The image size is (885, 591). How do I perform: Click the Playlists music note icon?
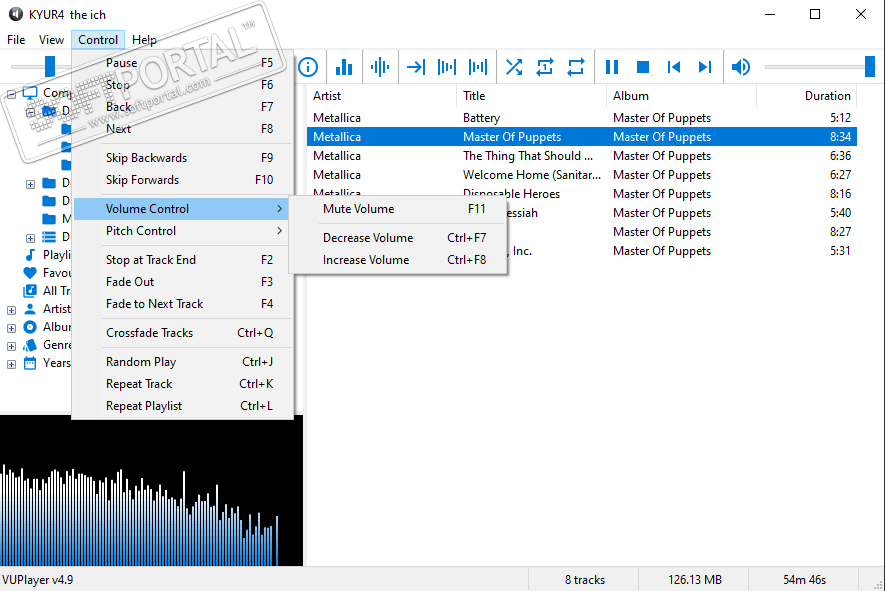pyautogui.click(x=30, y=255)
